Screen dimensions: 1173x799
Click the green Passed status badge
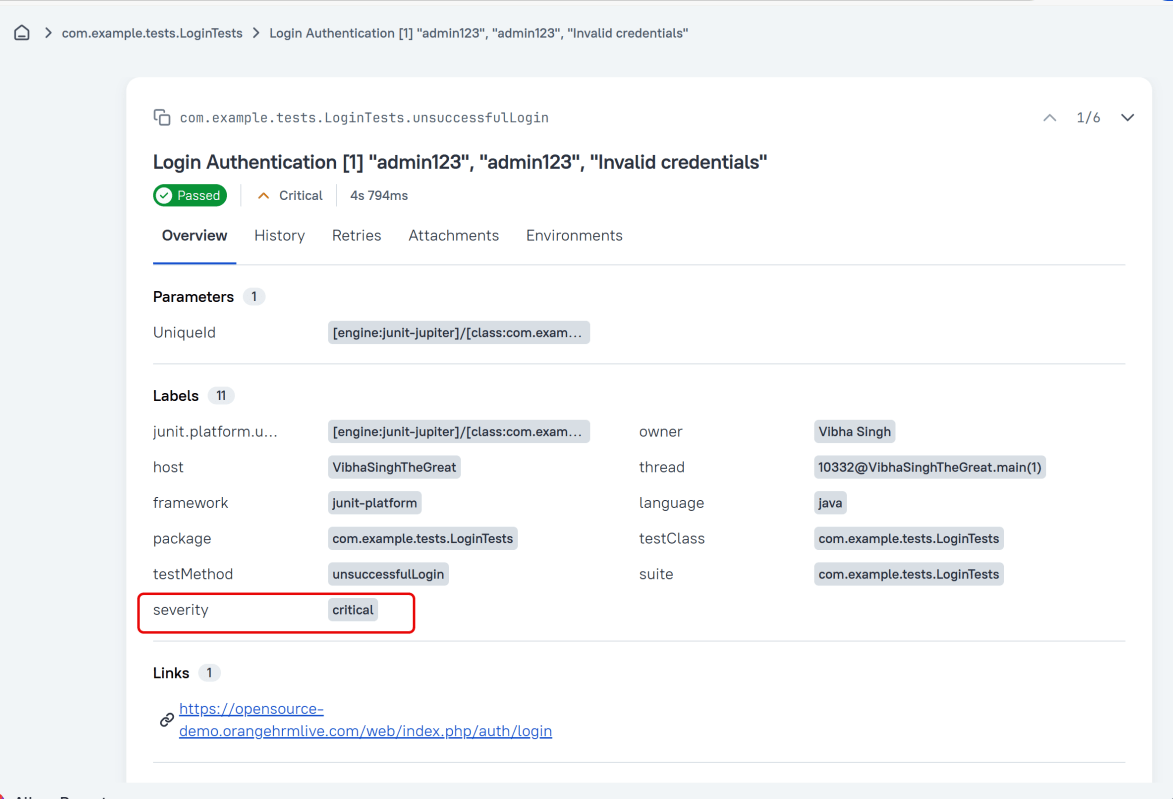point(190,196)
